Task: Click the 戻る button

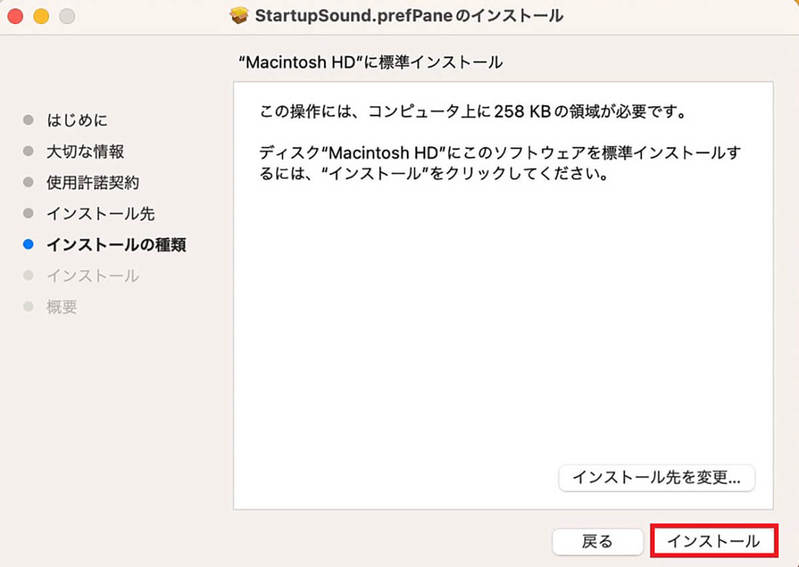Action: click(597, 541)
